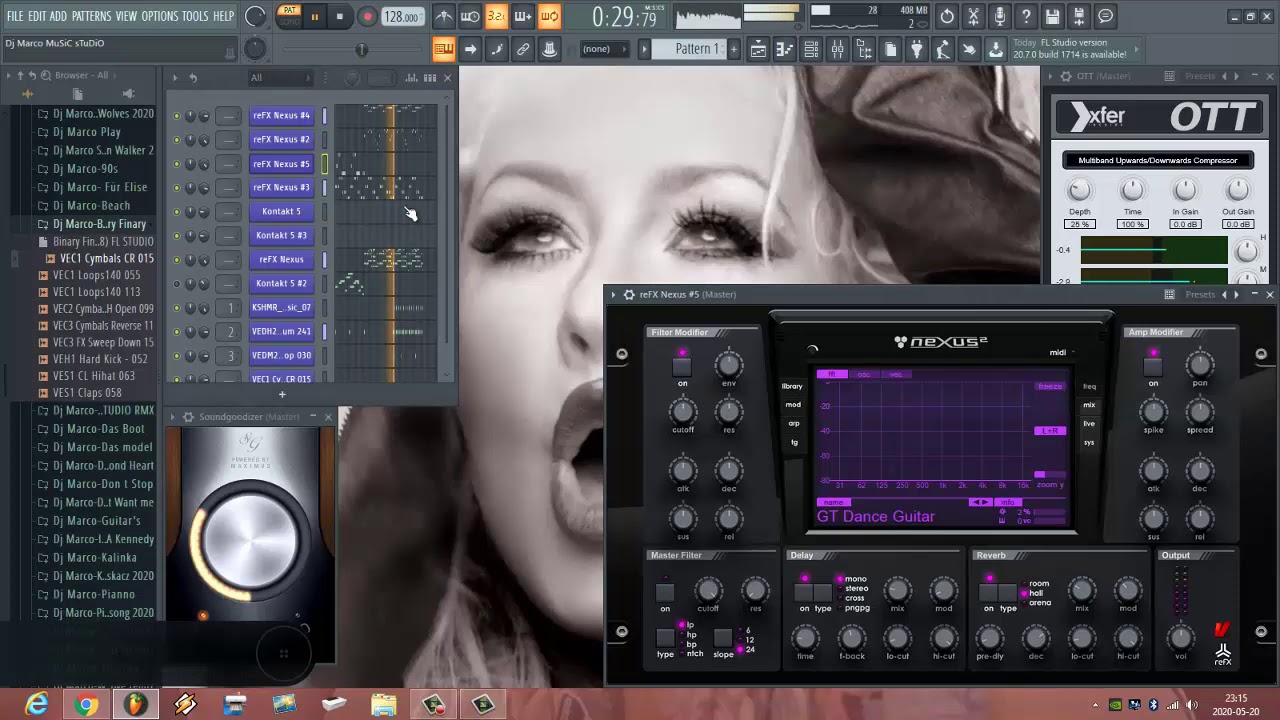Open the HELP menu

pyautogui.click(x=223, y=16)
